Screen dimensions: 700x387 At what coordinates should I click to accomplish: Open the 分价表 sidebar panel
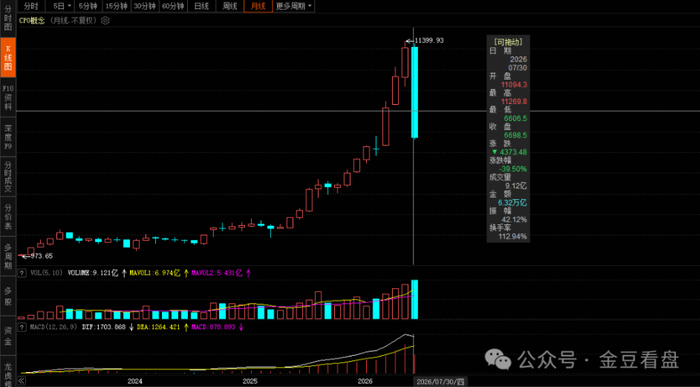click(x=8, y=217)
